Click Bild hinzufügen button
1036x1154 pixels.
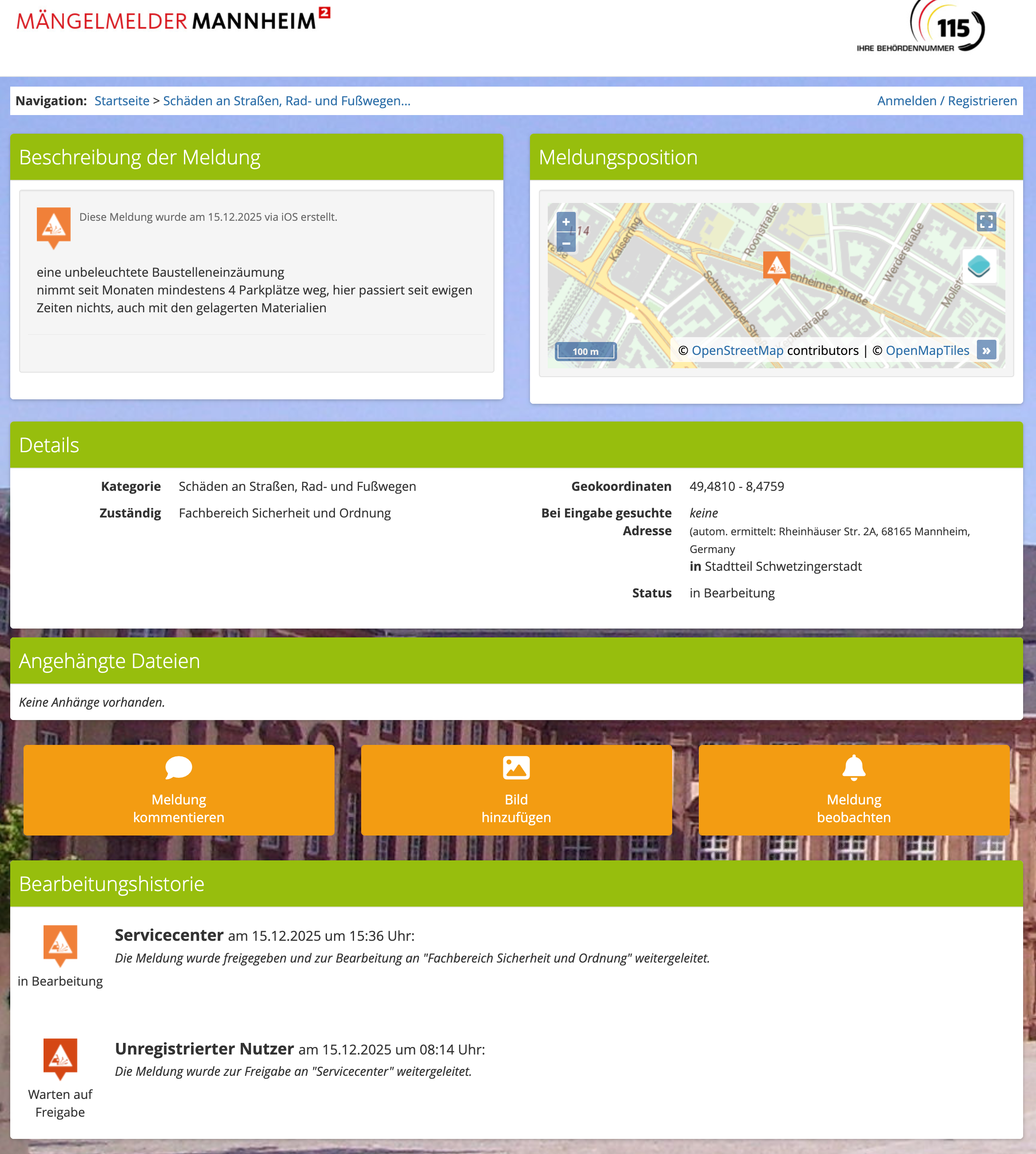(516, 790)
